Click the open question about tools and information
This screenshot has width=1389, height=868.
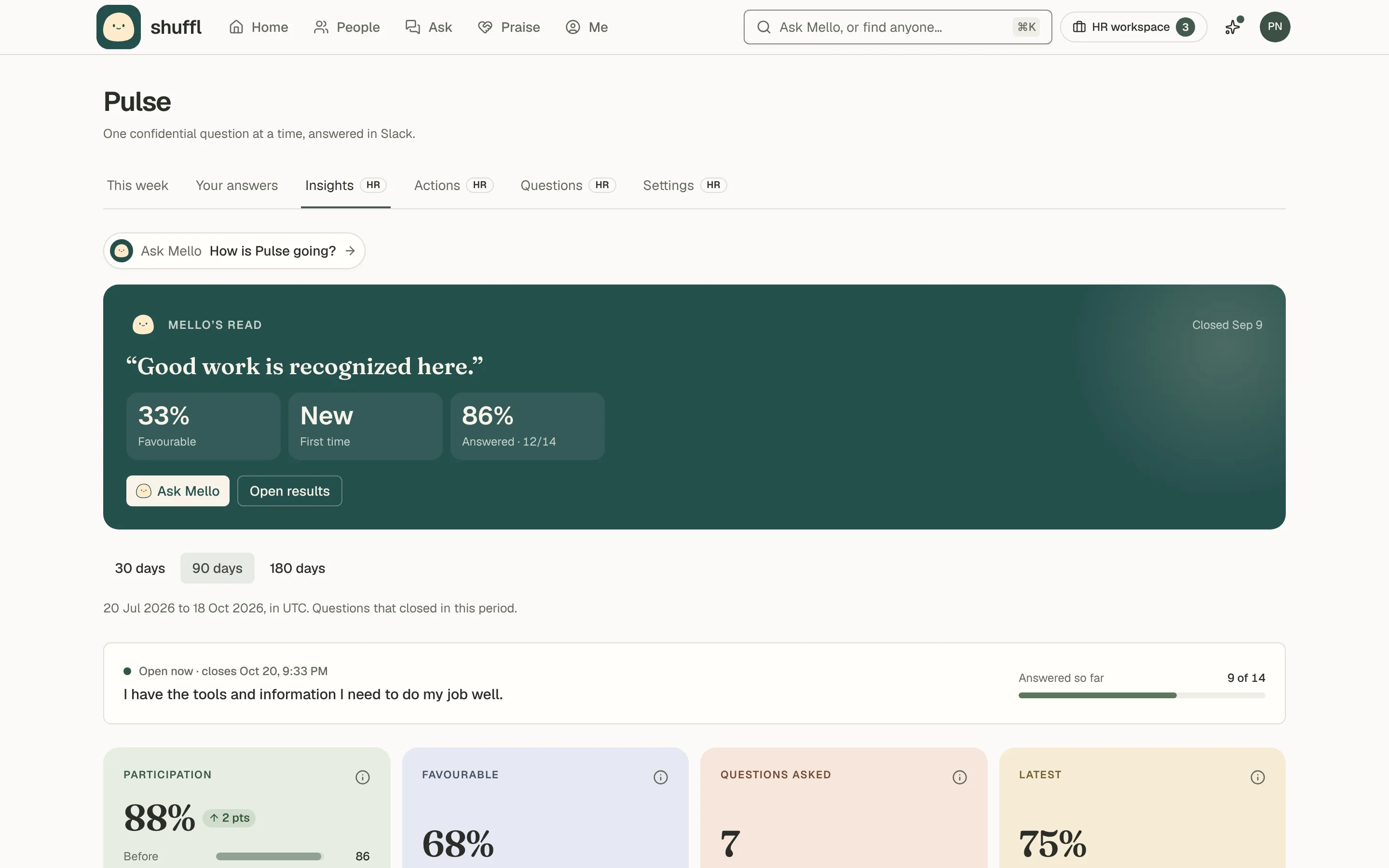click(x=313, y=694)
